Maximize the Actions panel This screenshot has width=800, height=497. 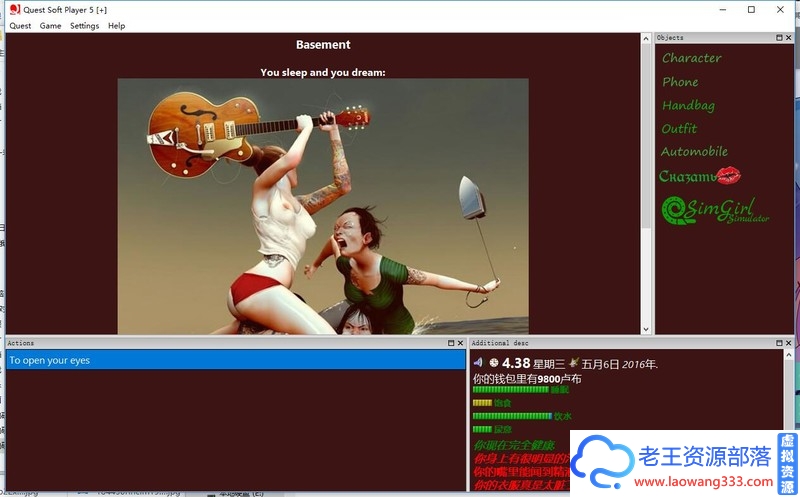[x=451, y=343]
